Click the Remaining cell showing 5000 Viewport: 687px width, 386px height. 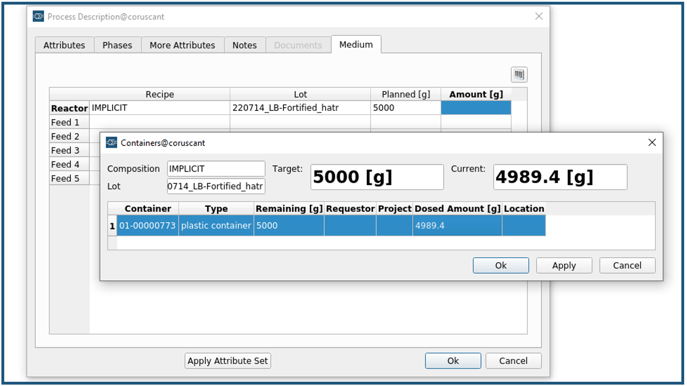(x=289, y=226)
